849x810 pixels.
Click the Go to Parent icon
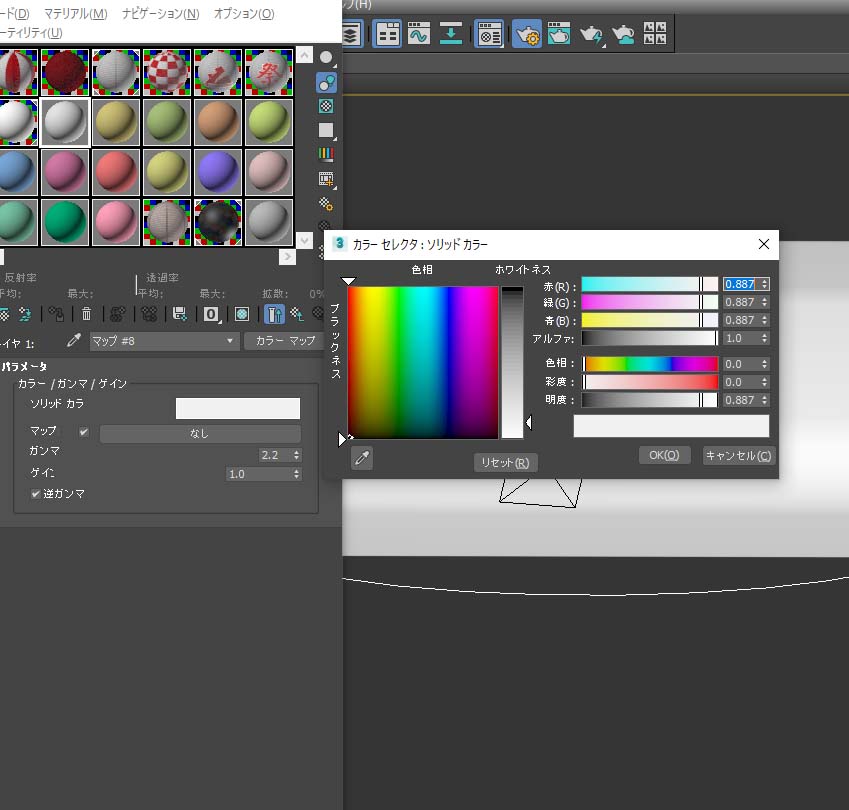(297, 314)
